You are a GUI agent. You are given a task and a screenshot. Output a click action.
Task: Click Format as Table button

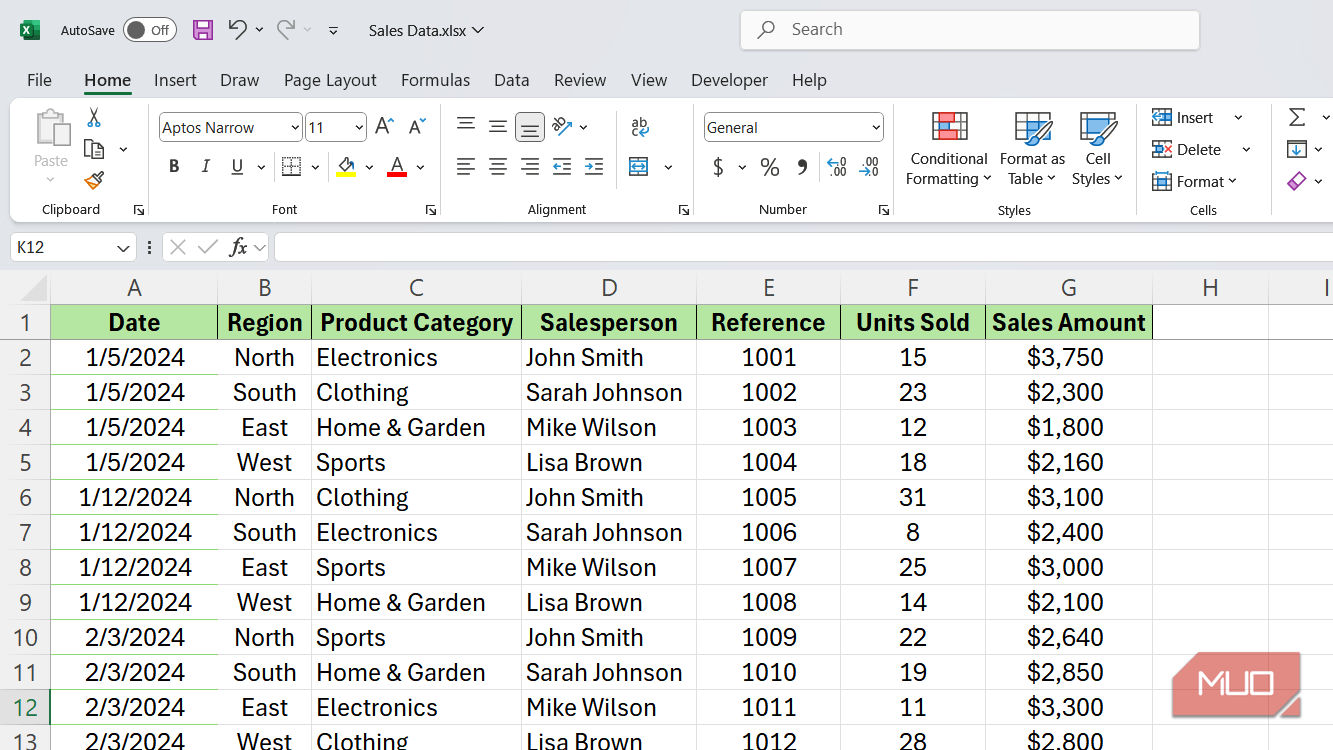[x=1032, y=149]
